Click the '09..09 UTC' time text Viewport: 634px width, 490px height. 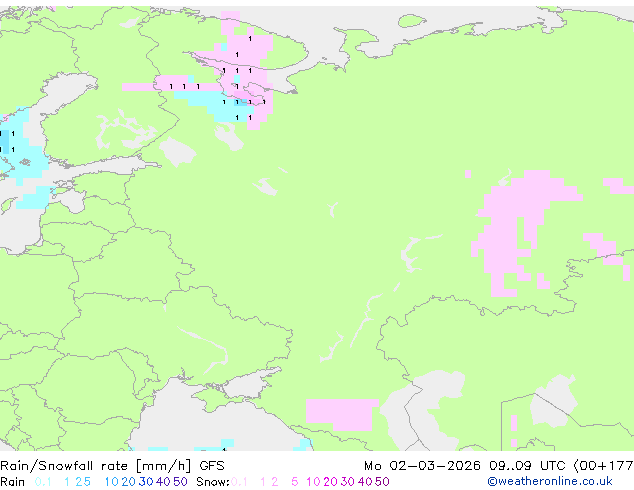pyautogui.click(x=527, y=466)
